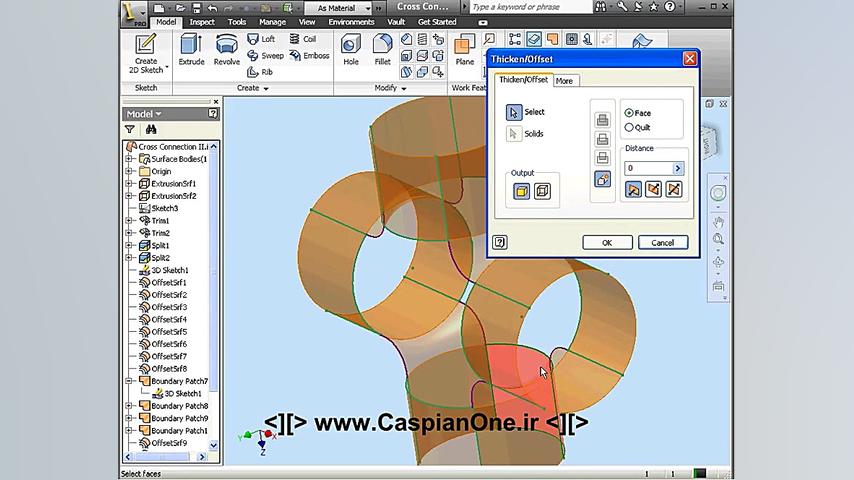The height and width of the screenshot is (480, 854).
Task: Click the filter funnel icon in Model browser
Action: click(130, 129)
